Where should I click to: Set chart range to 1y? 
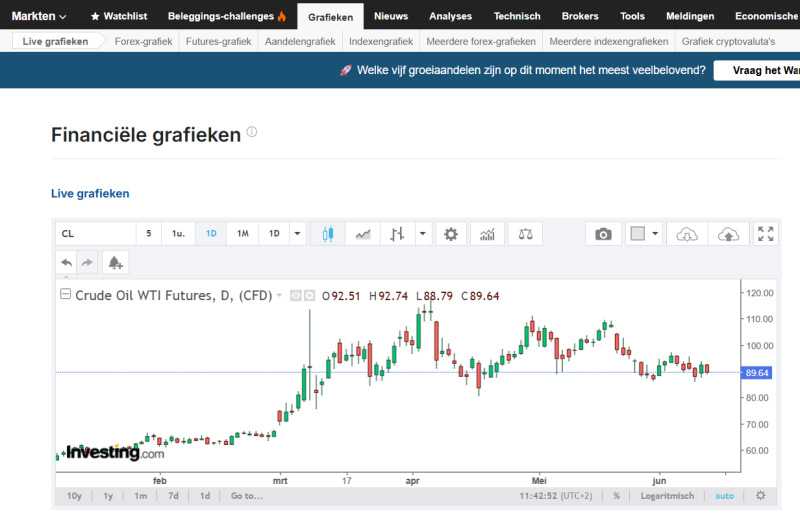coord(108,496)
